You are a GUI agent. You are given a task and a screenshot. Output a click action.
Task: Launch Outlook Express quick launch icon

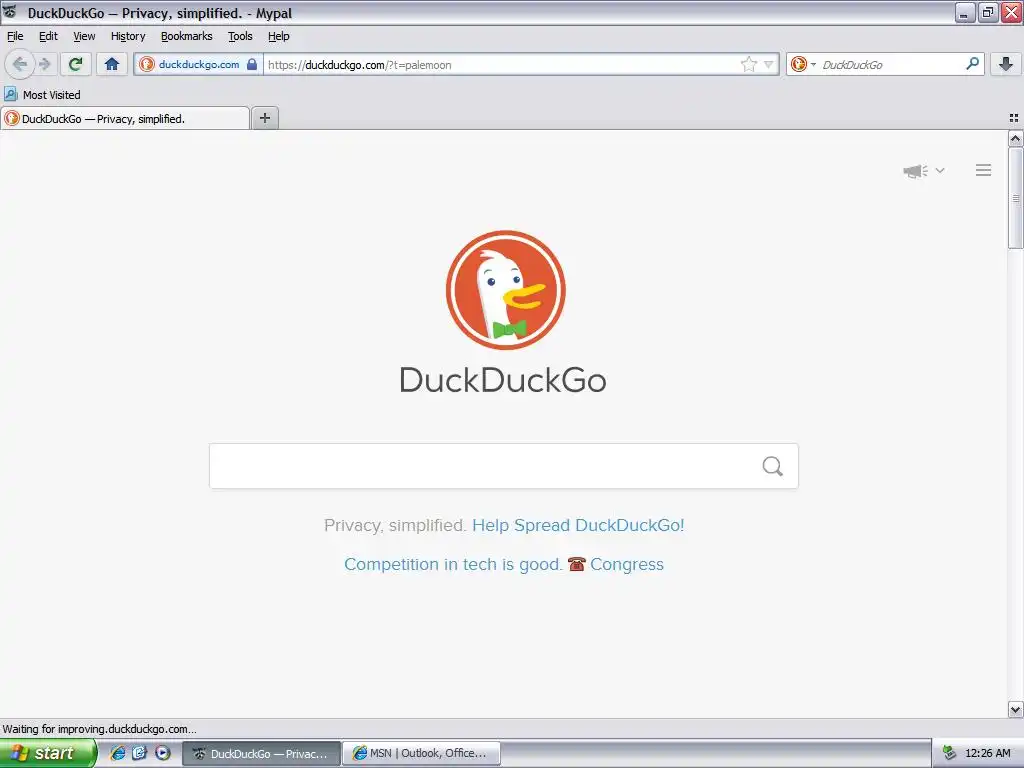[x=140, y=753]
